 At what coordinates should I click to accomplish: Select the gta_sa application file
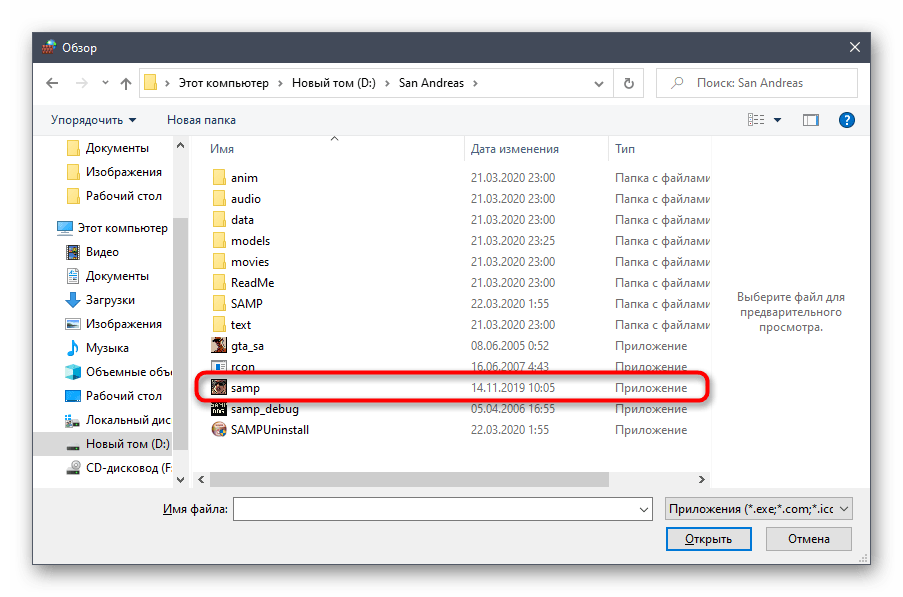pos(246,345)
